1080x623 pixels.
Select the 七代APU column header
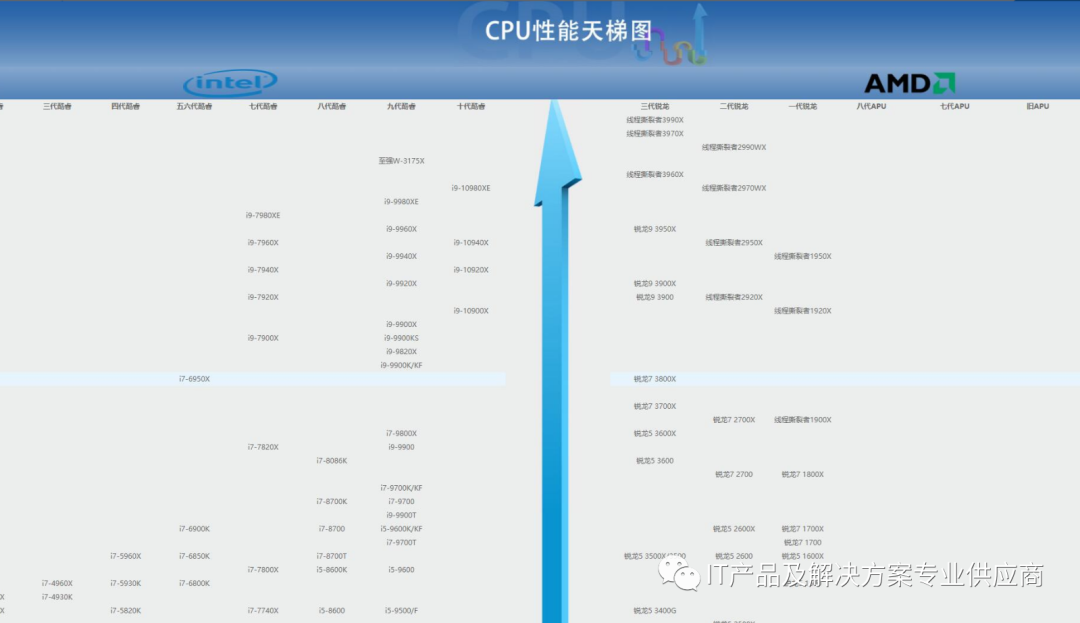coord(955,106)
